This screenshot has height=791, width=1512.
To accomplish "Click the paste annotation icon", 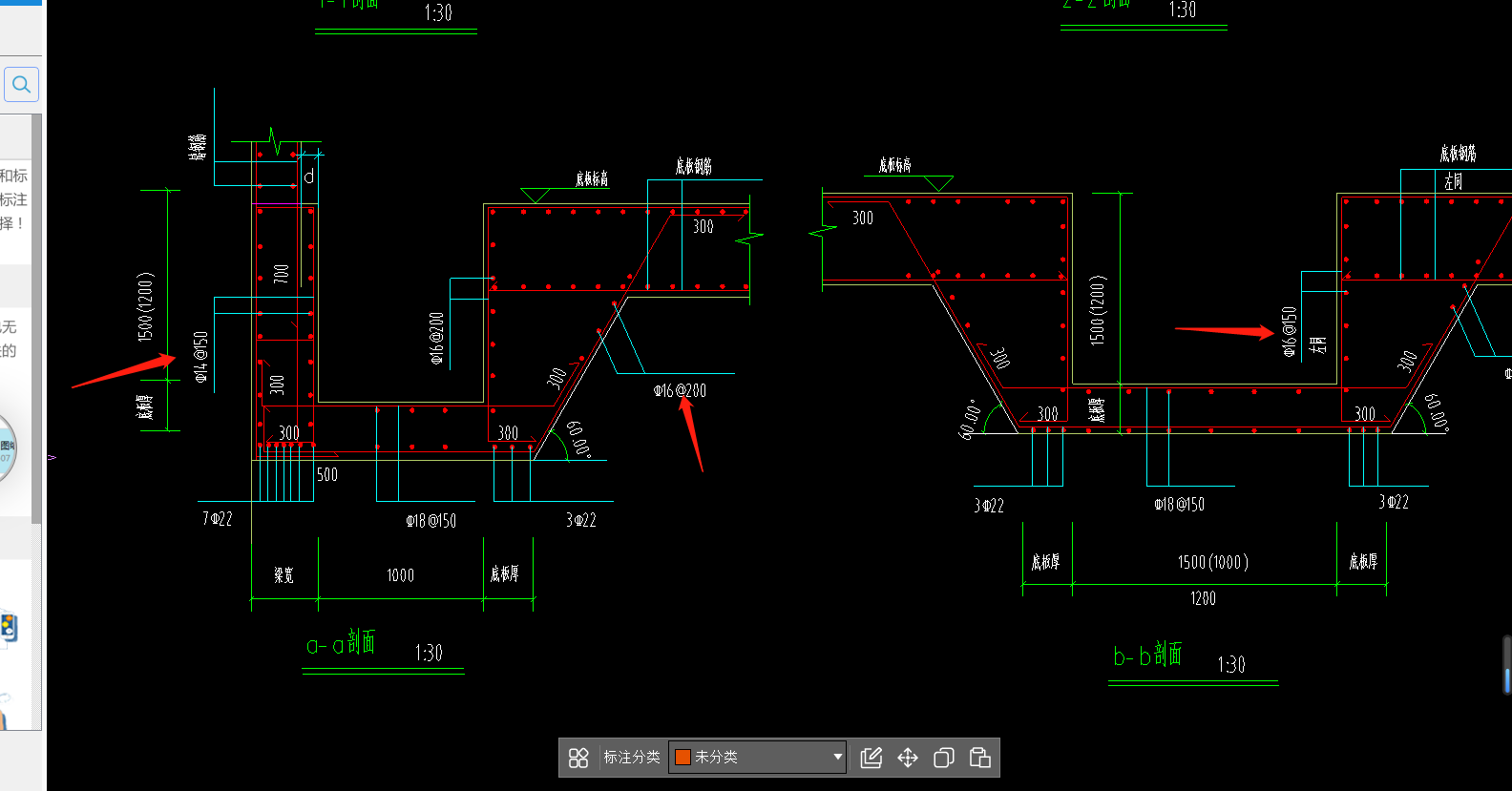I will (x=979, y=758).
